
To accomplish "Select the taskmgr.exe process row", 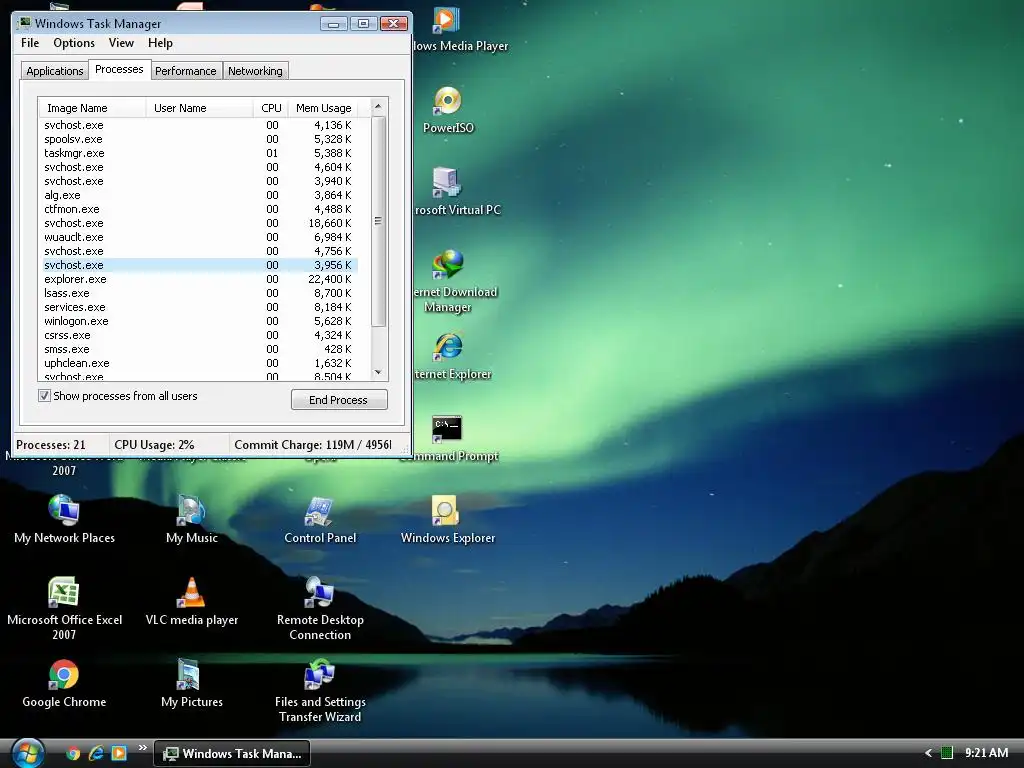I will pos(200,153).
